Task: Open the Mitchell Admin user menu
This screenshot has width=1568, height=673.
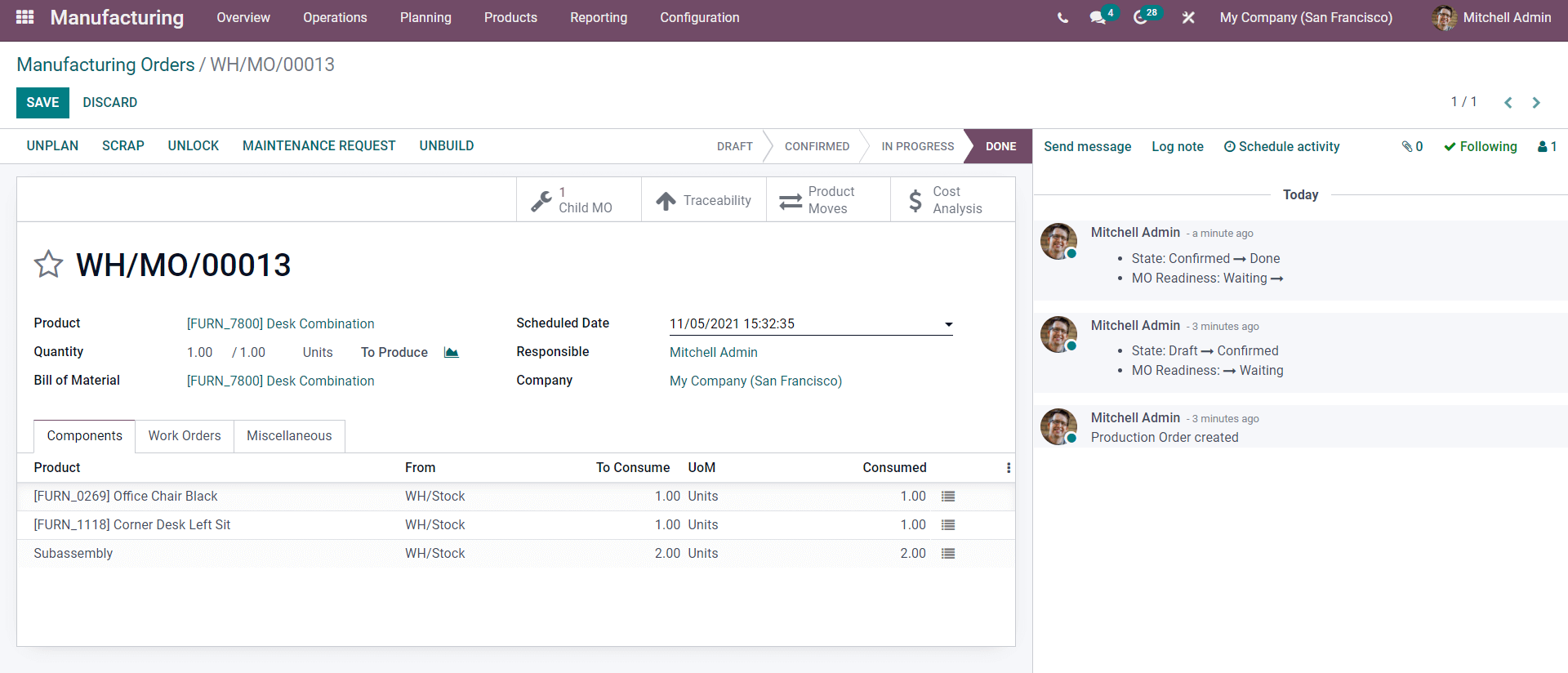Action: point(1491,17)
